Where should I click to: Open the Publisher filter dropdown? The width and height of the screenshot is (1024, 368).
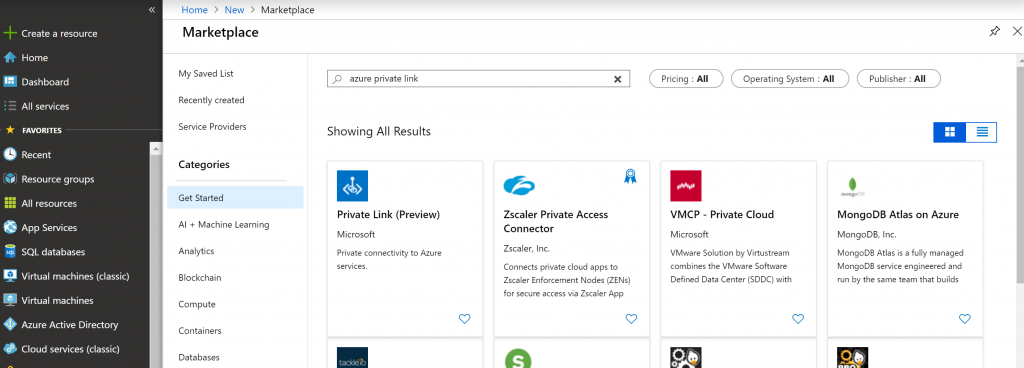[899, 79]
